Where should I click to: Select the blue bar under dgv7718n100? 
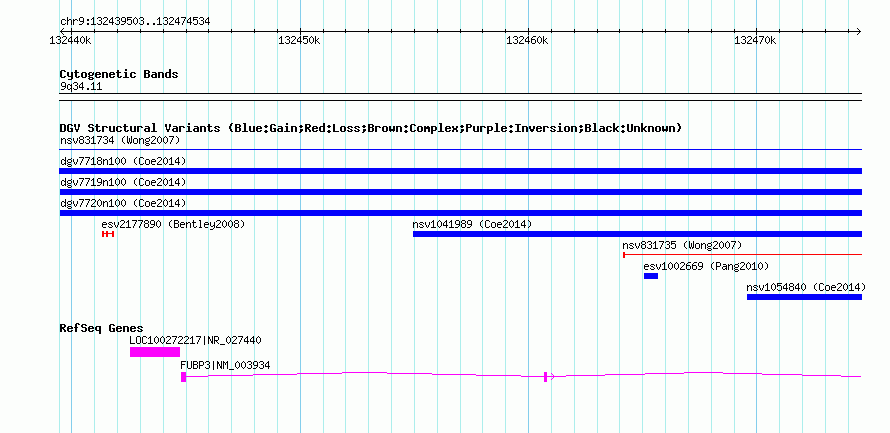pos(460,171)
